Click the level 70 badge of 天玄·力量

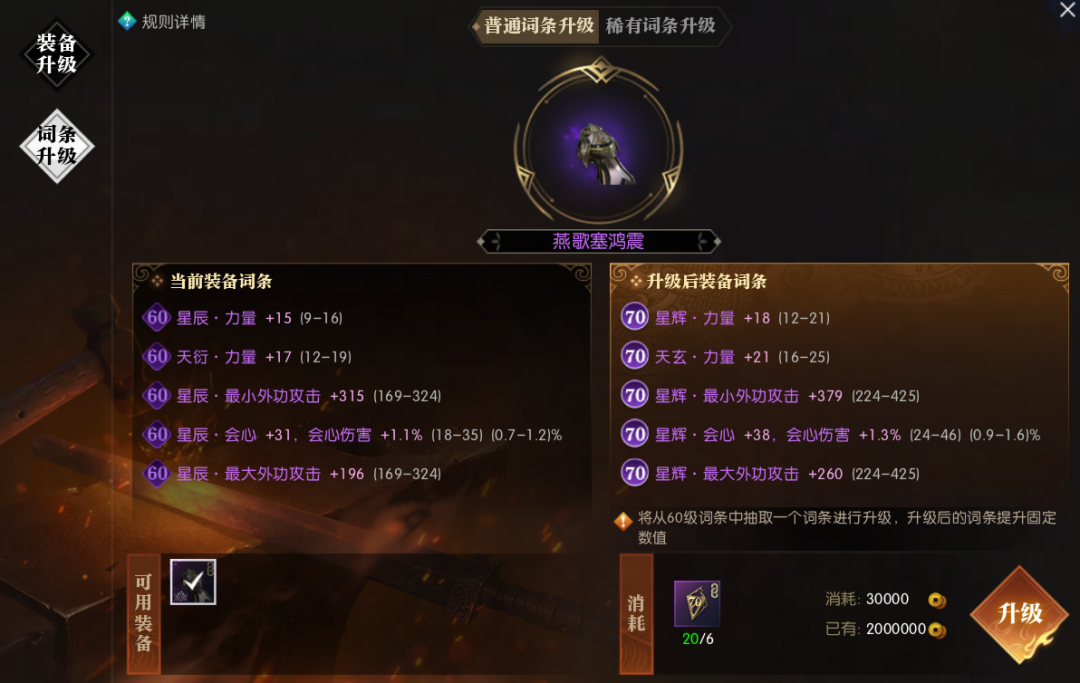coord(634,357)
